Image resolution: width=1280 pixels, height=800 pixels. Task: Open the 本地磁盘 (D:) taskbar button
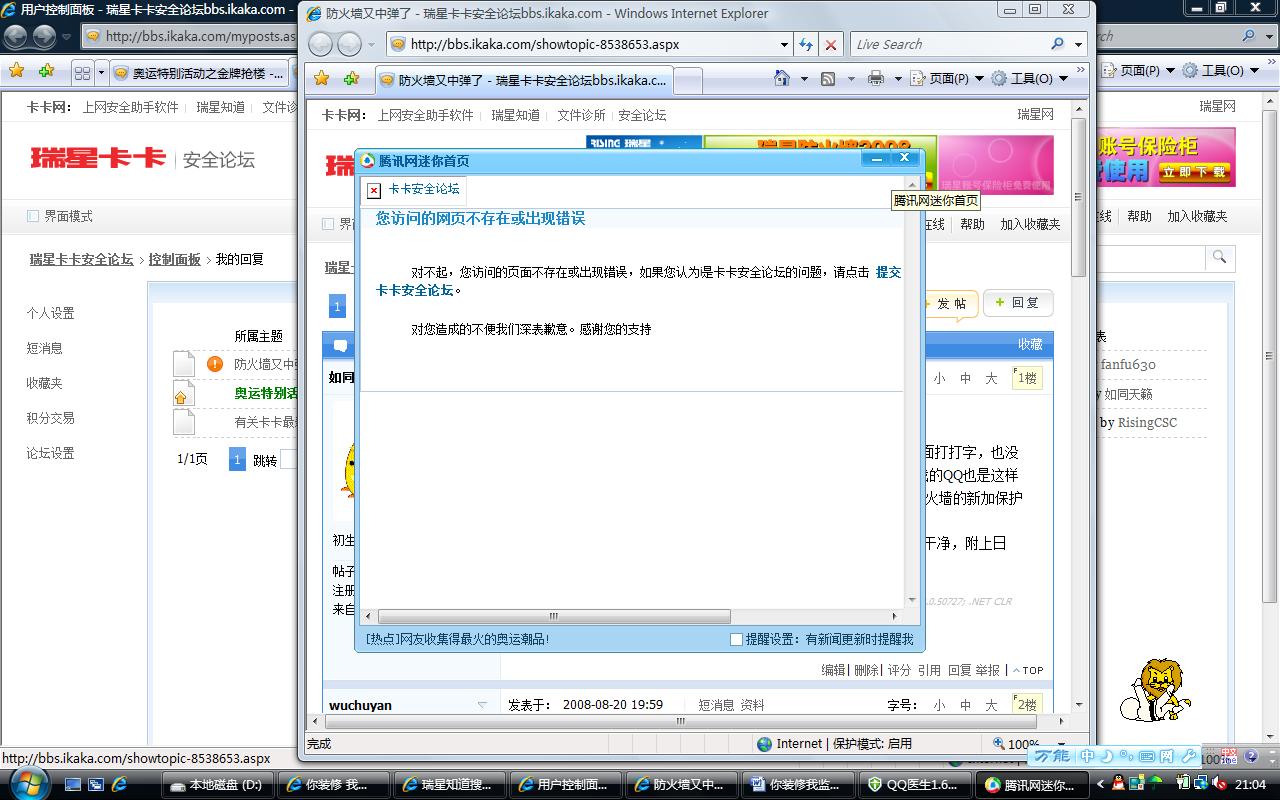tap(218, 785)
